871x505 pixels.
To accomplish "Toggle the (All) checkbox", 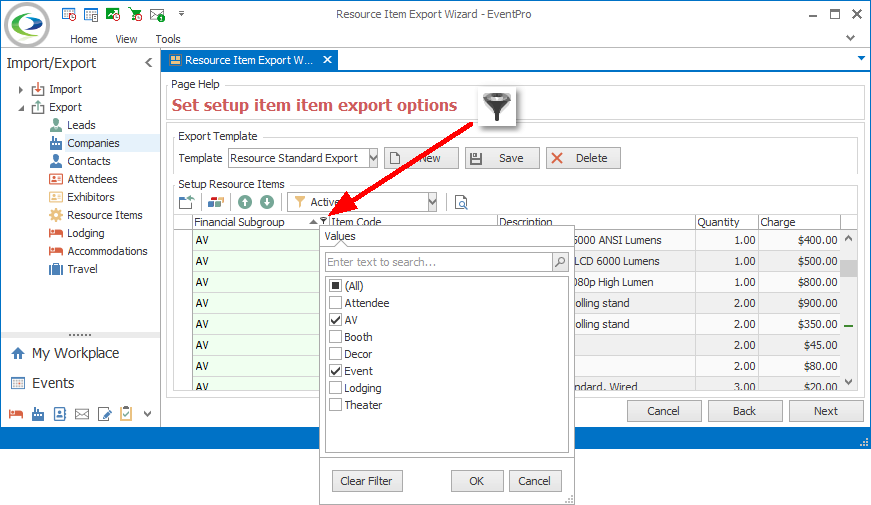I will point(336,286).
